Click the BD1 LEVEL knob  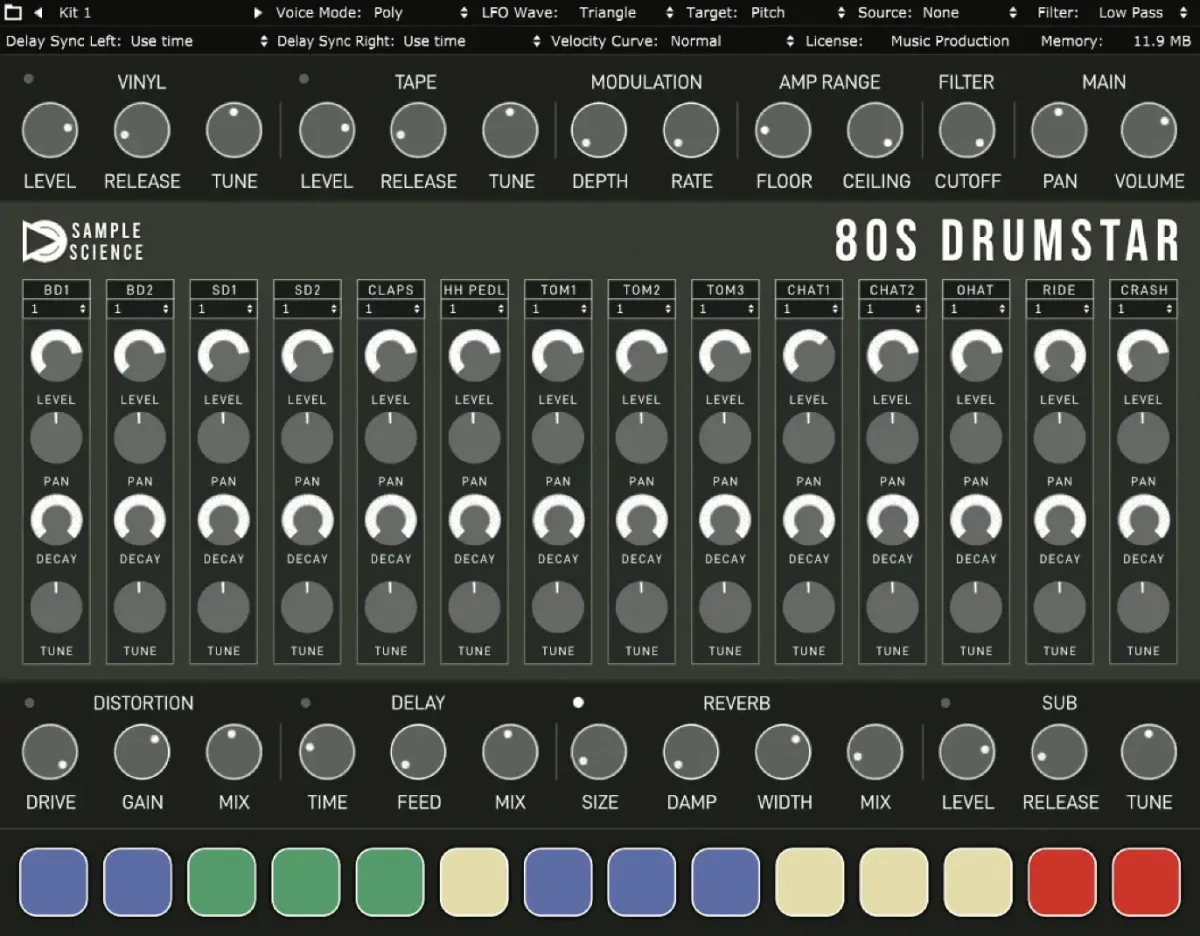(56, 357)
